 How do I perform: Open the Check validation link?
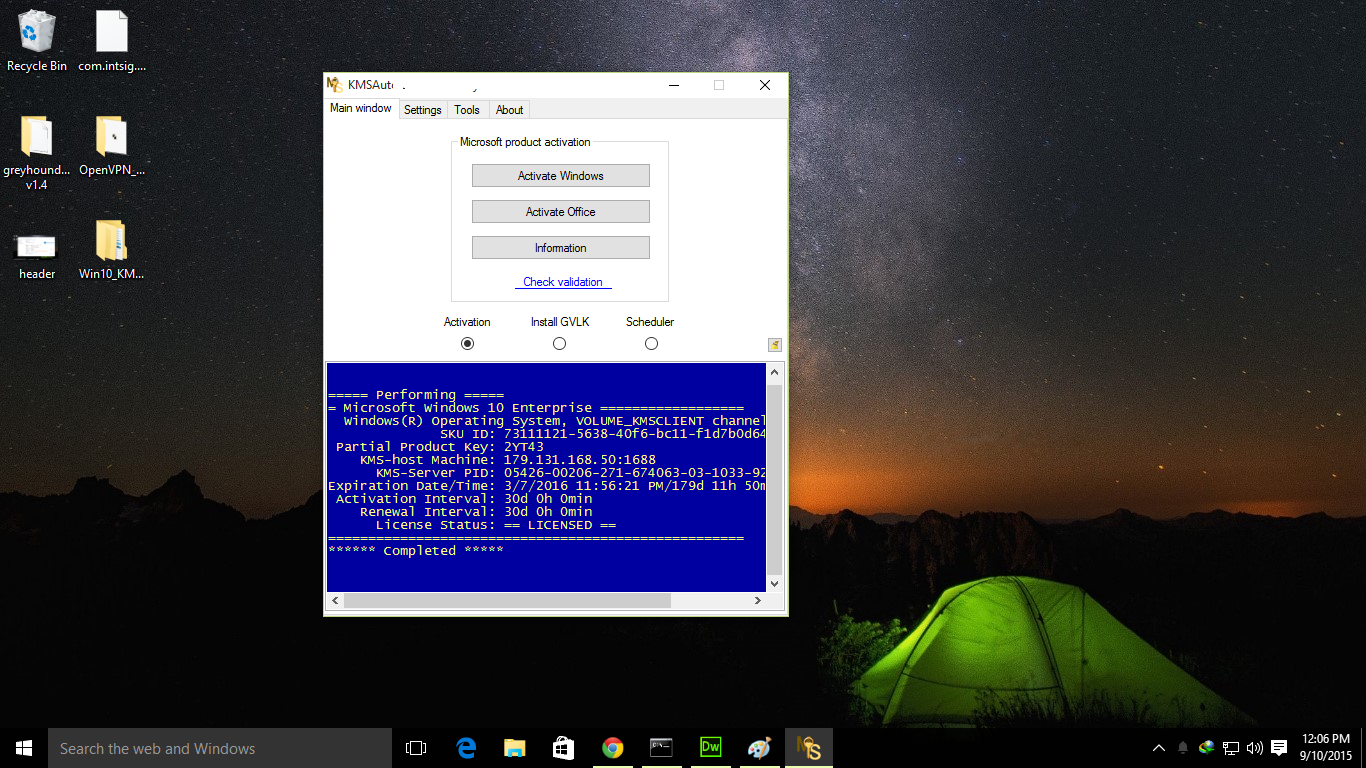562,282
